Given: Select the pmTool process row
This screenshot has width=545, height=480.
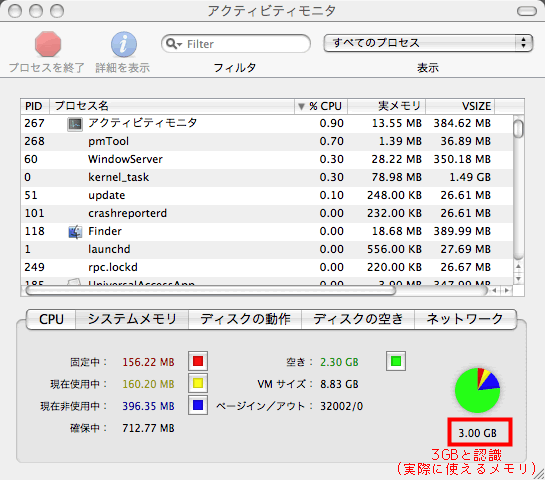Looking at the screenshot, I should pyautogui.click(x=267, y=141).
